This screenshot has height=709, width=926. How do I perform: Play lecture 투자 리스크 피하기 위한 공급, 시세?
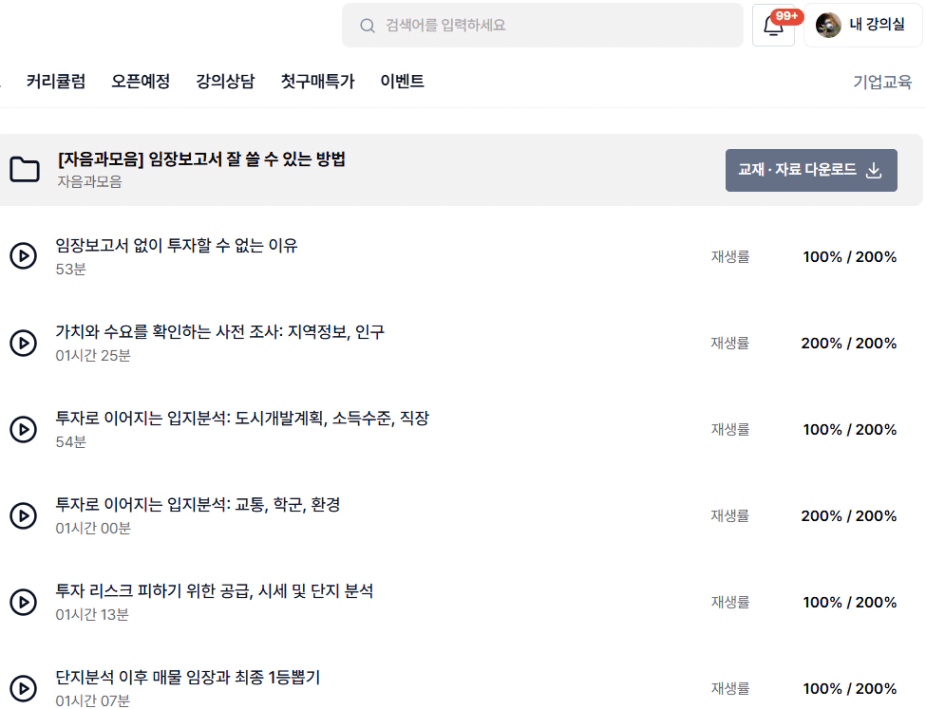pyautogui.click(x=24, y=602)
